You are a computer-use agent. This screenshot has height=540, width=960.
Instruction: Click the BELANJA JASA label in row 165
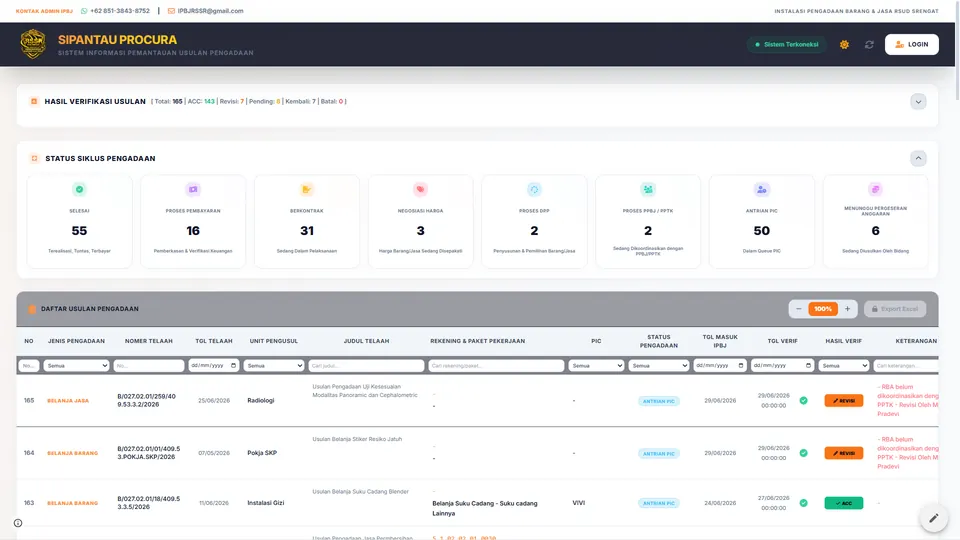point(68,400)
